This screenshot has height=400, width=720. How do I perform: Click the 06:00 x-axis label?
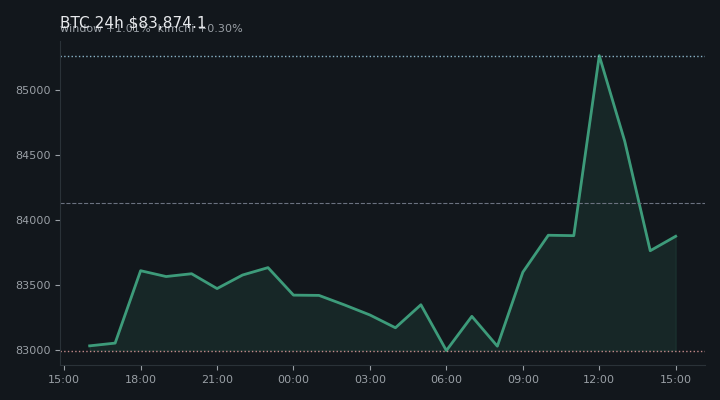pyautogui.click(x=446, y=379)
